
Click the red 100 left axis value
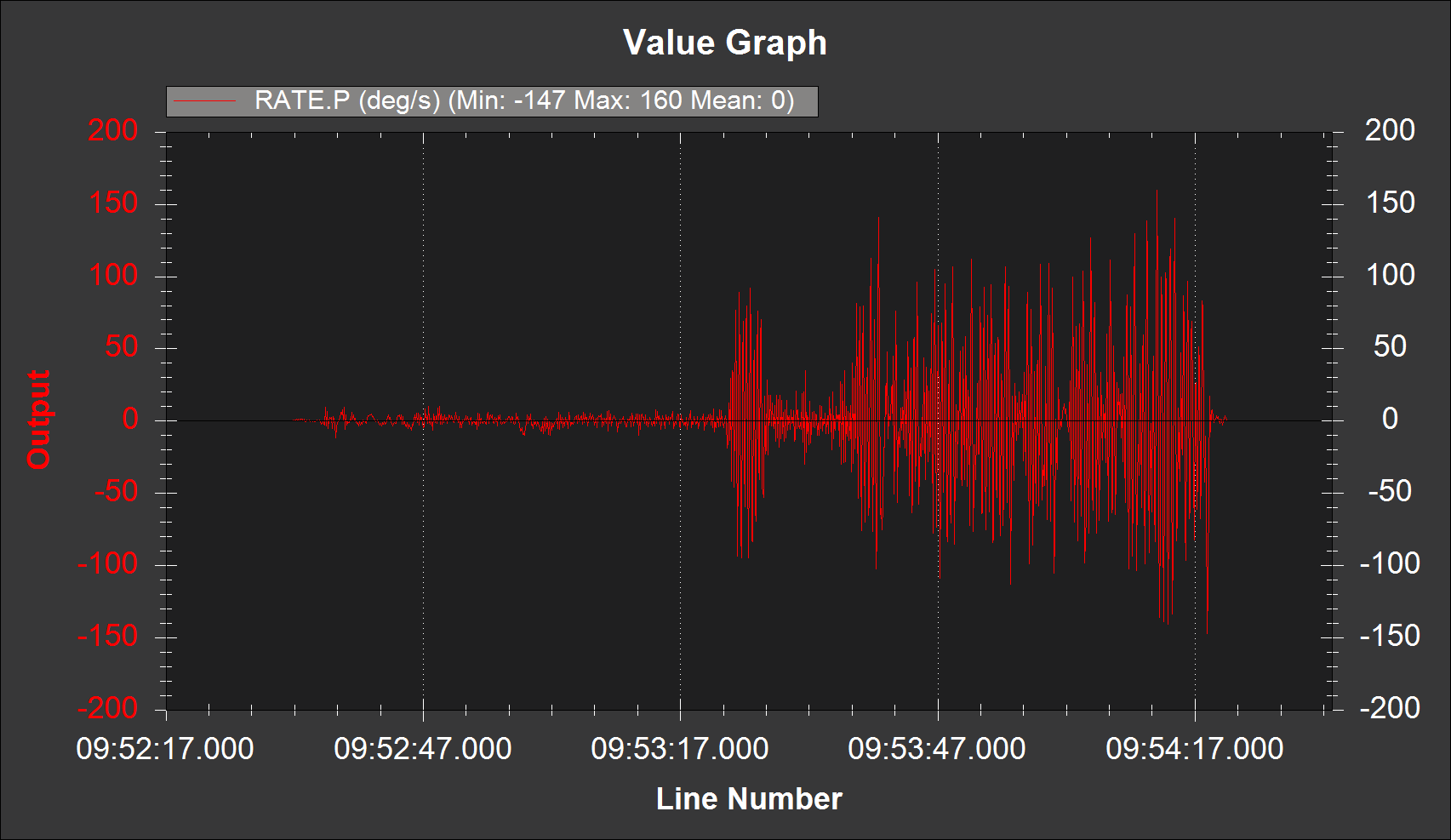tap(112, 276)
